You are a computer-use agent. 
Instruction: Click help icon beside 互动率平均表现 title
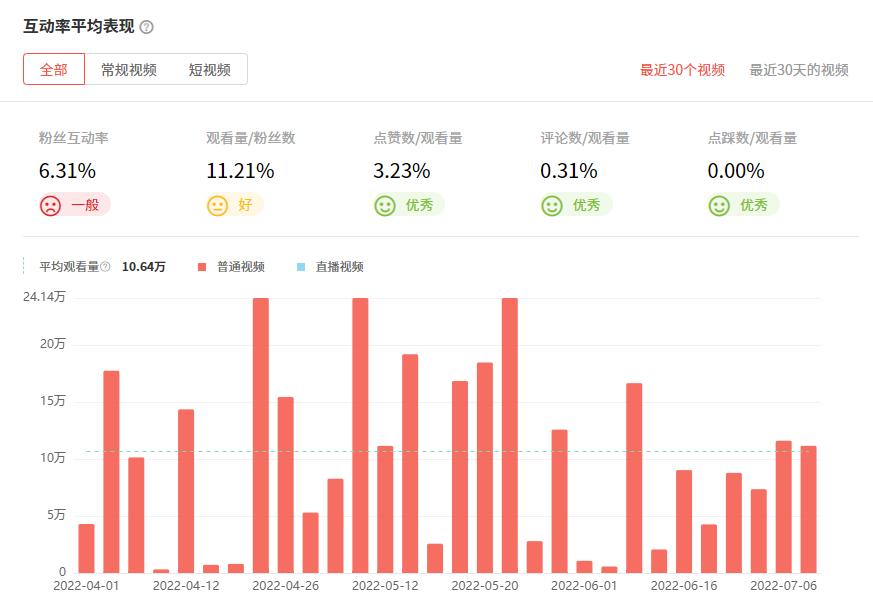pyautogui.click(x=147, y=27)
